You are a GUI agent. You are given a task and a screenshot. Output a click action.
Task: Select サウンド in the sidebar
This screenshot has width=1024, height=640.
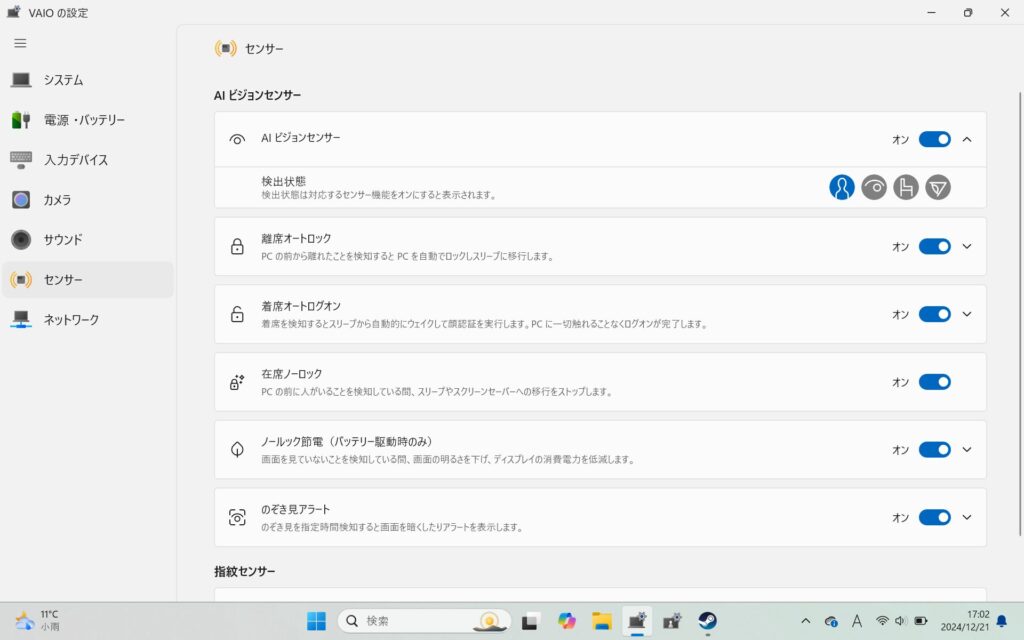tap(62, 240)
